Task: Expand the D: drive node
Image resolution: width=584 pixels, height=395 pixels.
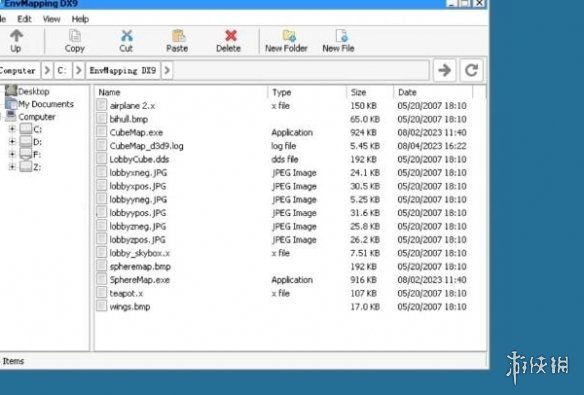Action: (12, 142)
